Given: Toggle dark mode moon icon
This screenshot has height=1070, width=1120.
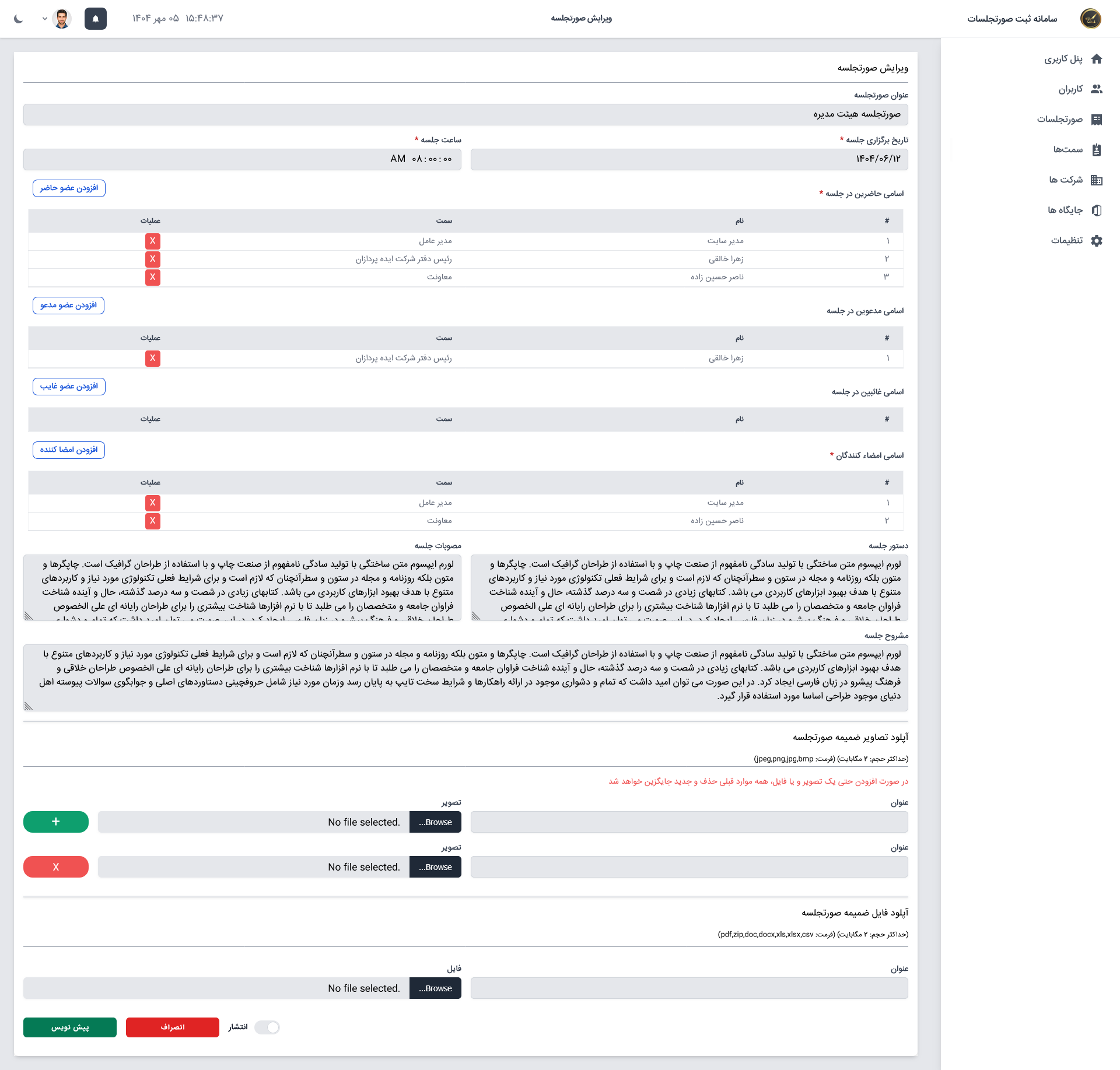Looking at the screenshot, I should (x=19, y=19).
